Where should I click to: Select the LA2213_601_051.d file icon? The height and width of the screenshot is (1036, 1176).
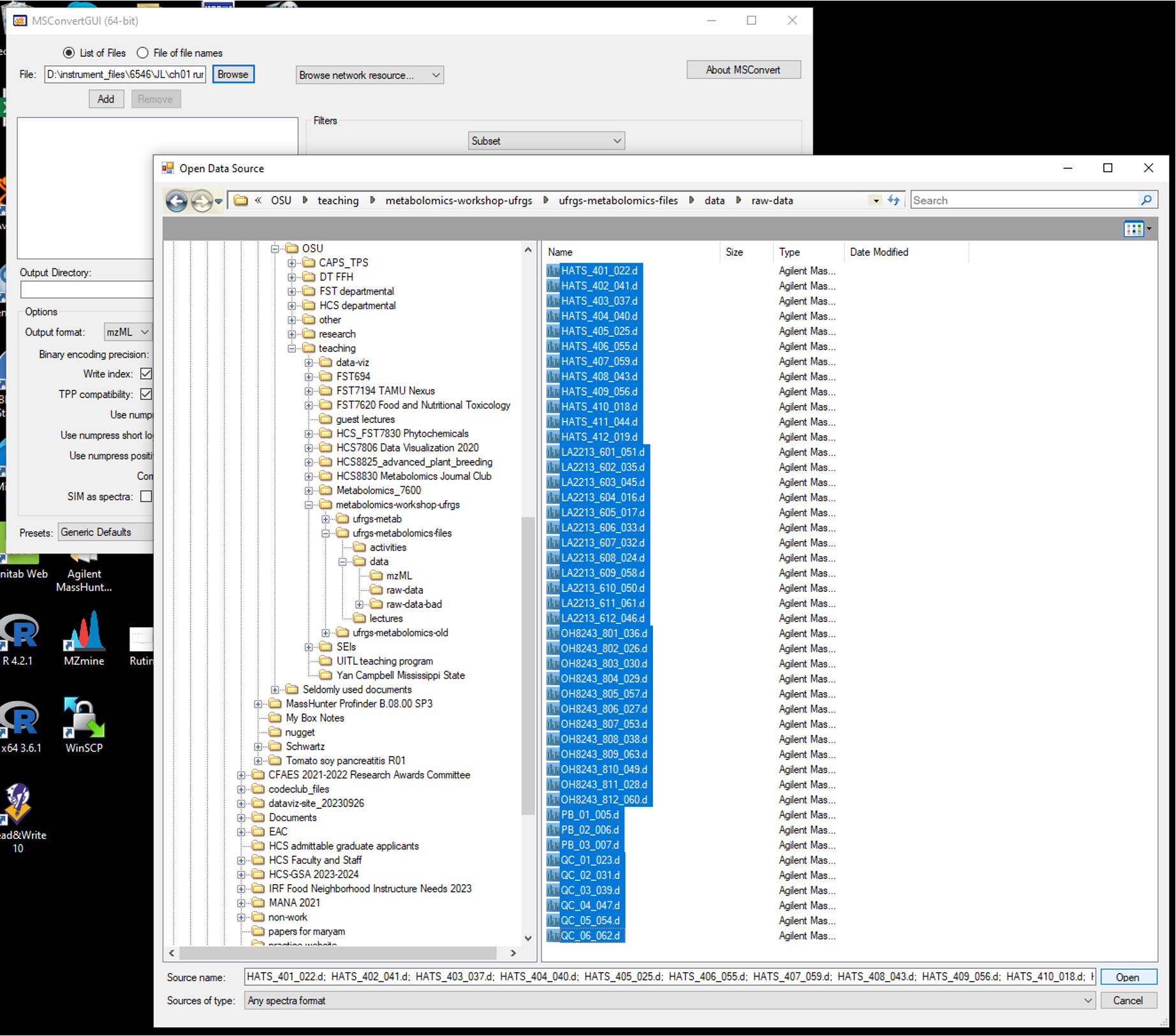tap(553, 452)
